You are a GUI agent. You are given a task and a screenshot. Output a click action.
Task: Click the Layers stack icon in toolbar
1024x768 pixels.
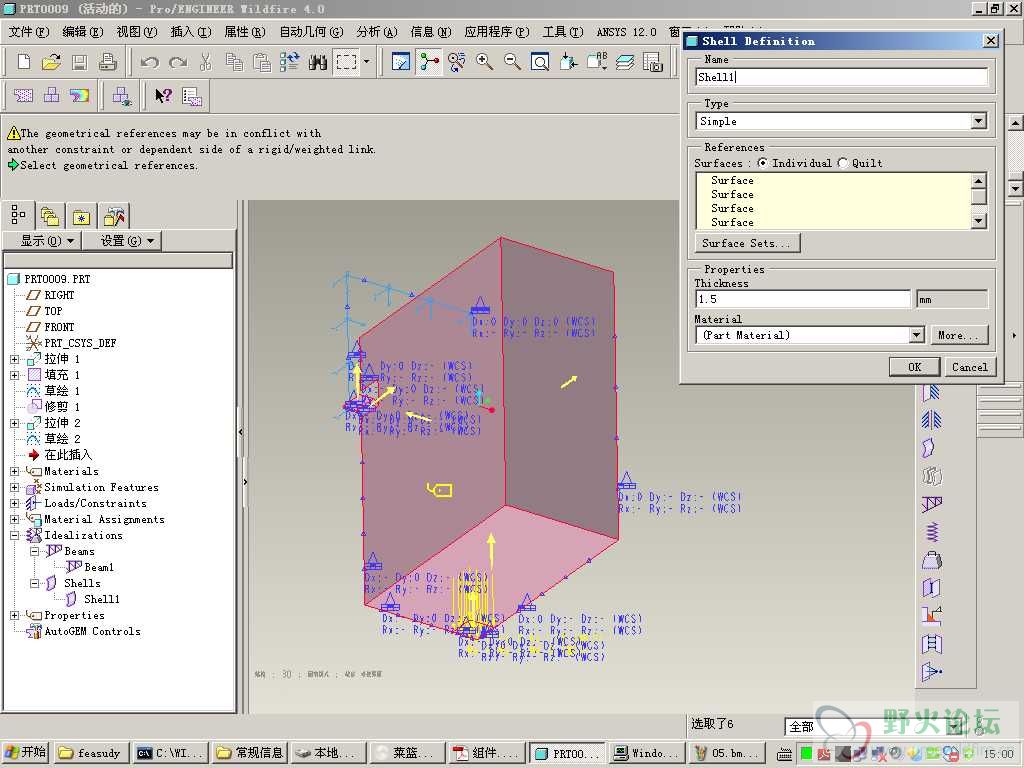pos(625,62)
